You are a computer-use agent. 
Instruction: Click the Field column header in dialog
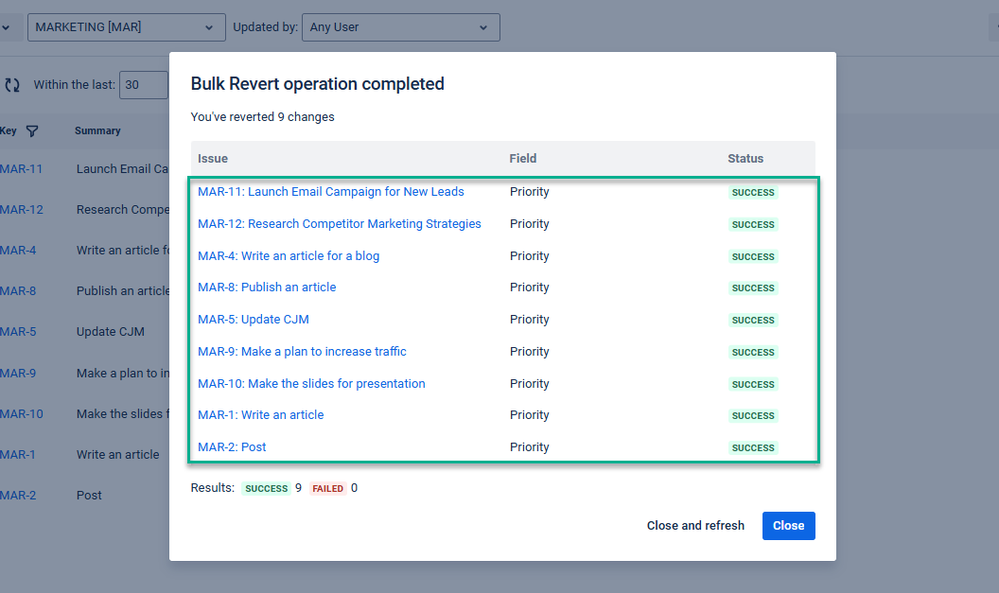(x=522, y=159)
